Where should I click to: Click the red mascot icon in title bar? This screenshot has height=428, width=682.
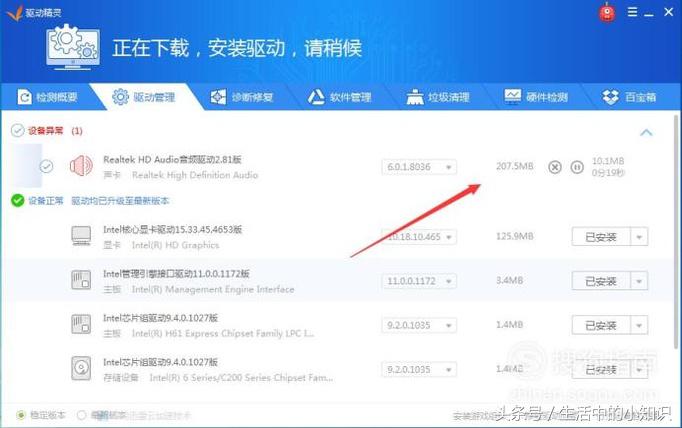607,13
